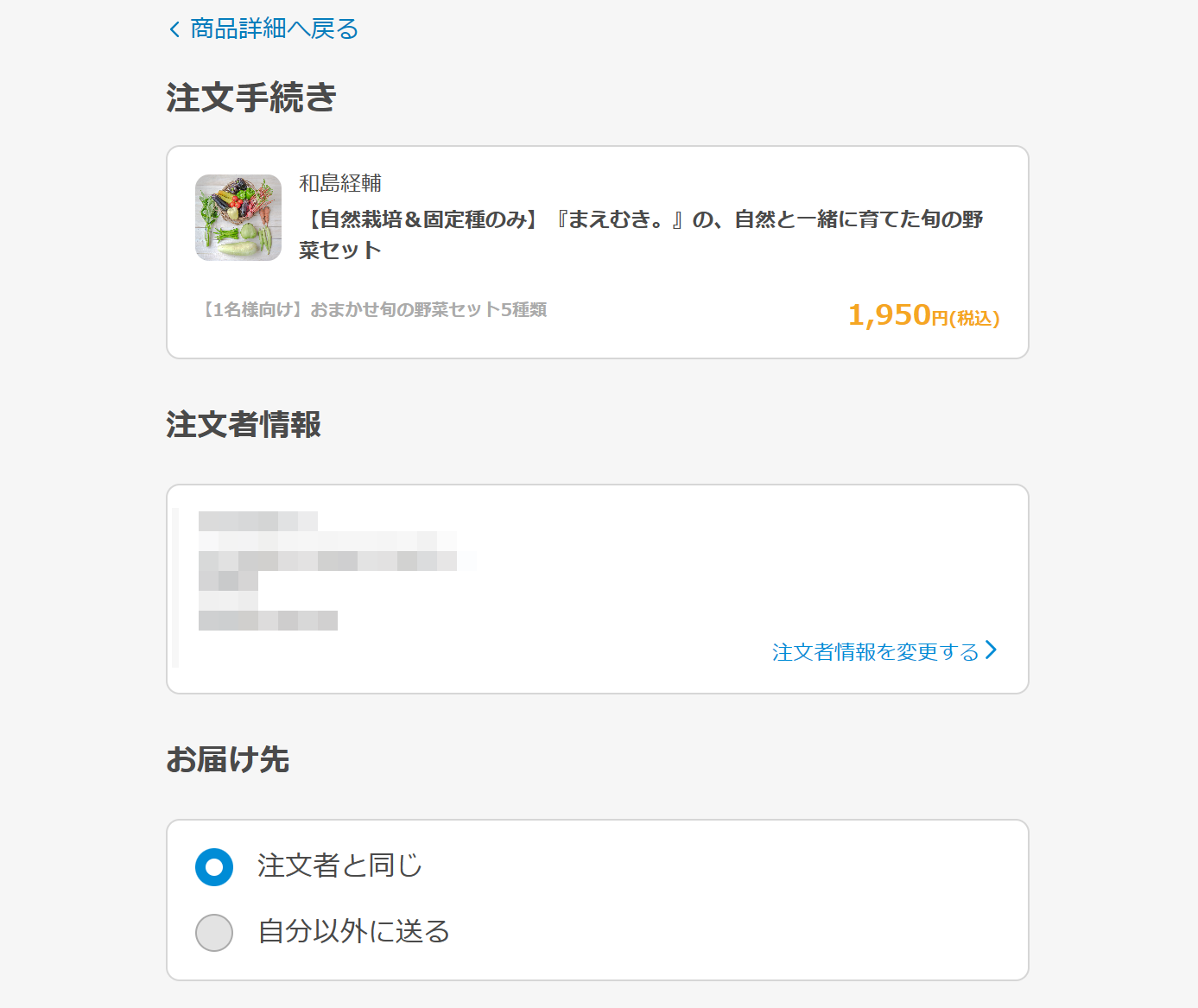Click the seller name 和島経輔

coord(340,183)
